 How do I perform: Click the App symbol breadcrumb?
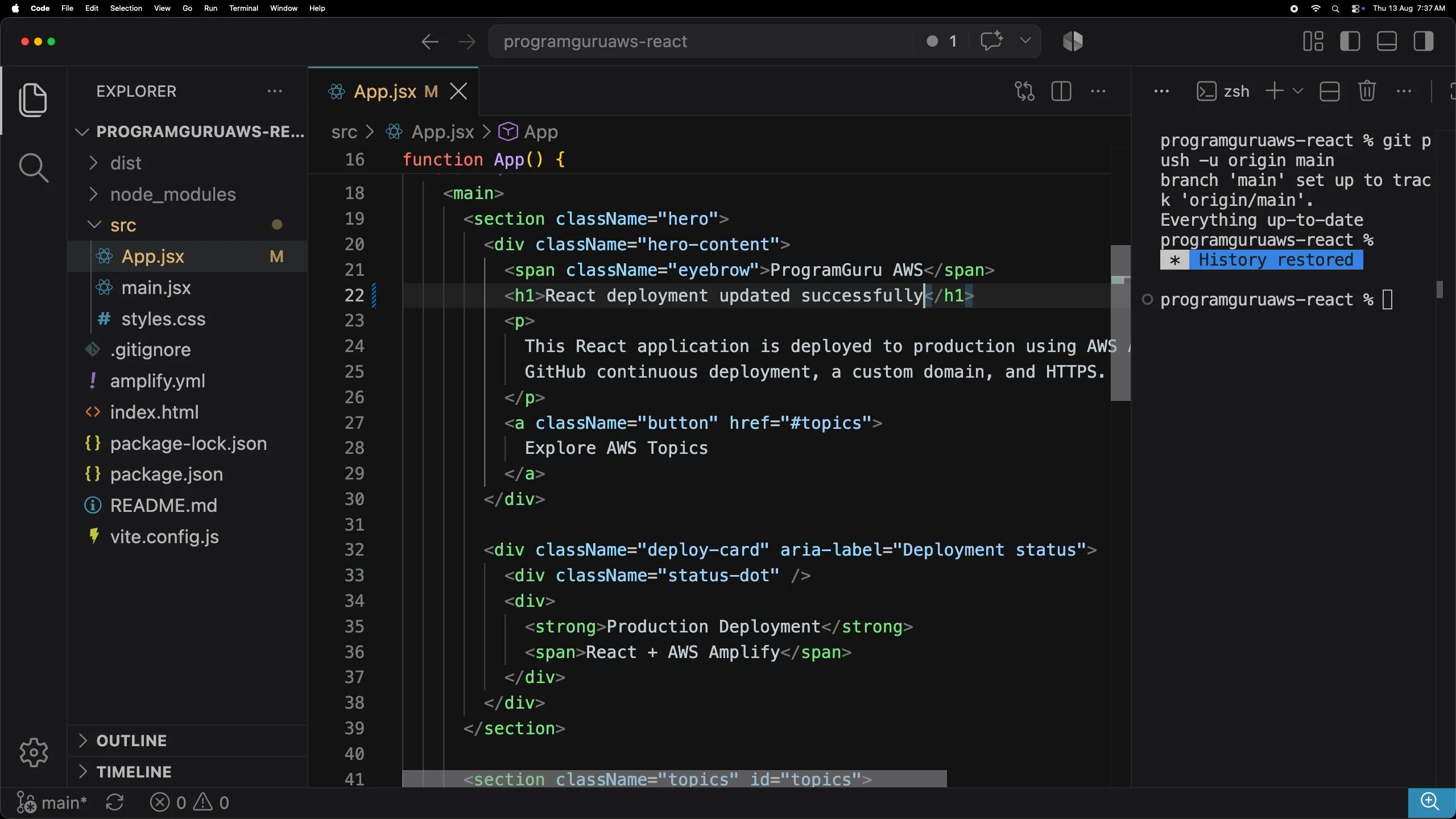click(x=528, y=132)
